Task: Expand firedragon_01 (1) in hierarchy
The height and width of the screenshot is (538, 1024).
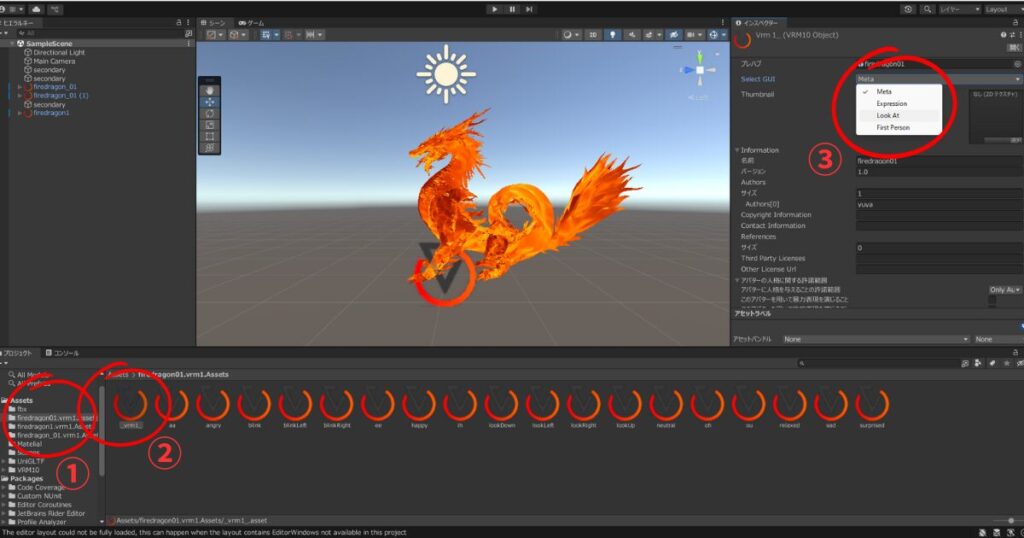Action: 20,95
